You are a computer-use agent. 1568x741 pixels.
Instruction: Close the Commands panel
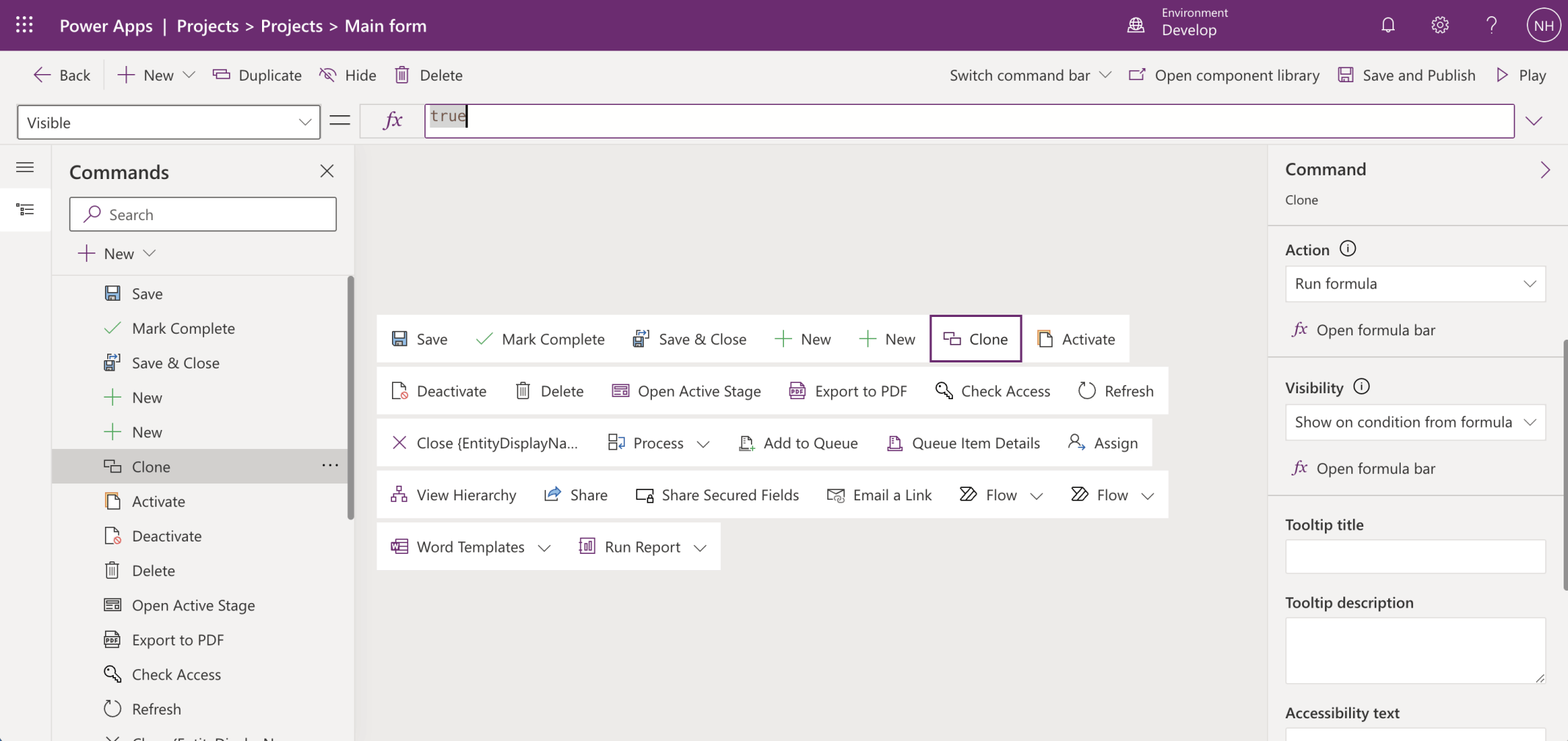(327, 172)
